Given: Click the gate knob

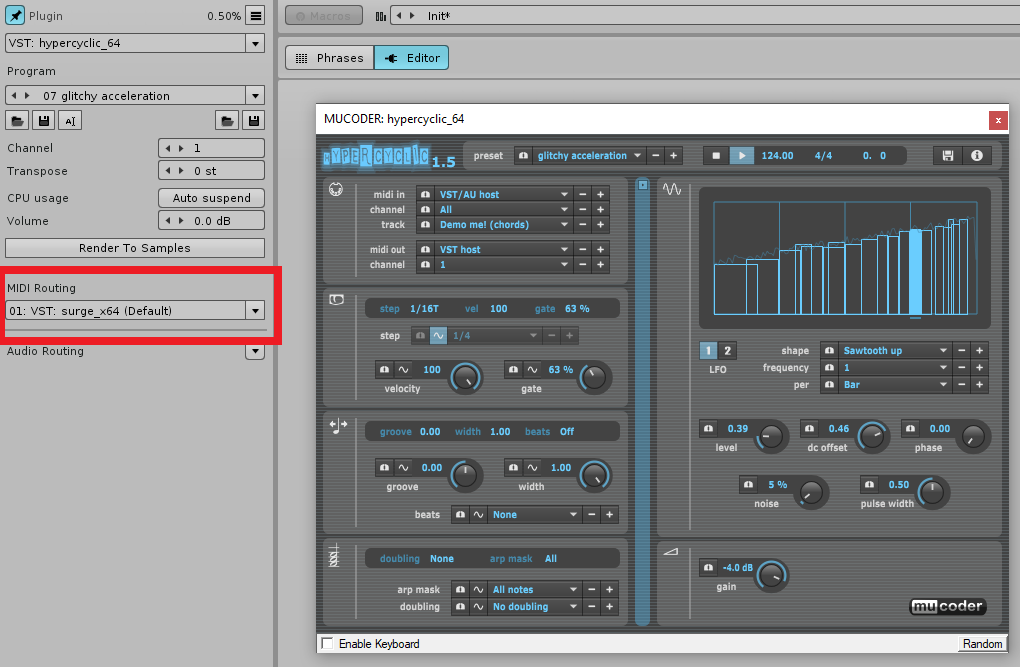Looking at the screenshot, I should pyautogui.click(x=594, y=377).
